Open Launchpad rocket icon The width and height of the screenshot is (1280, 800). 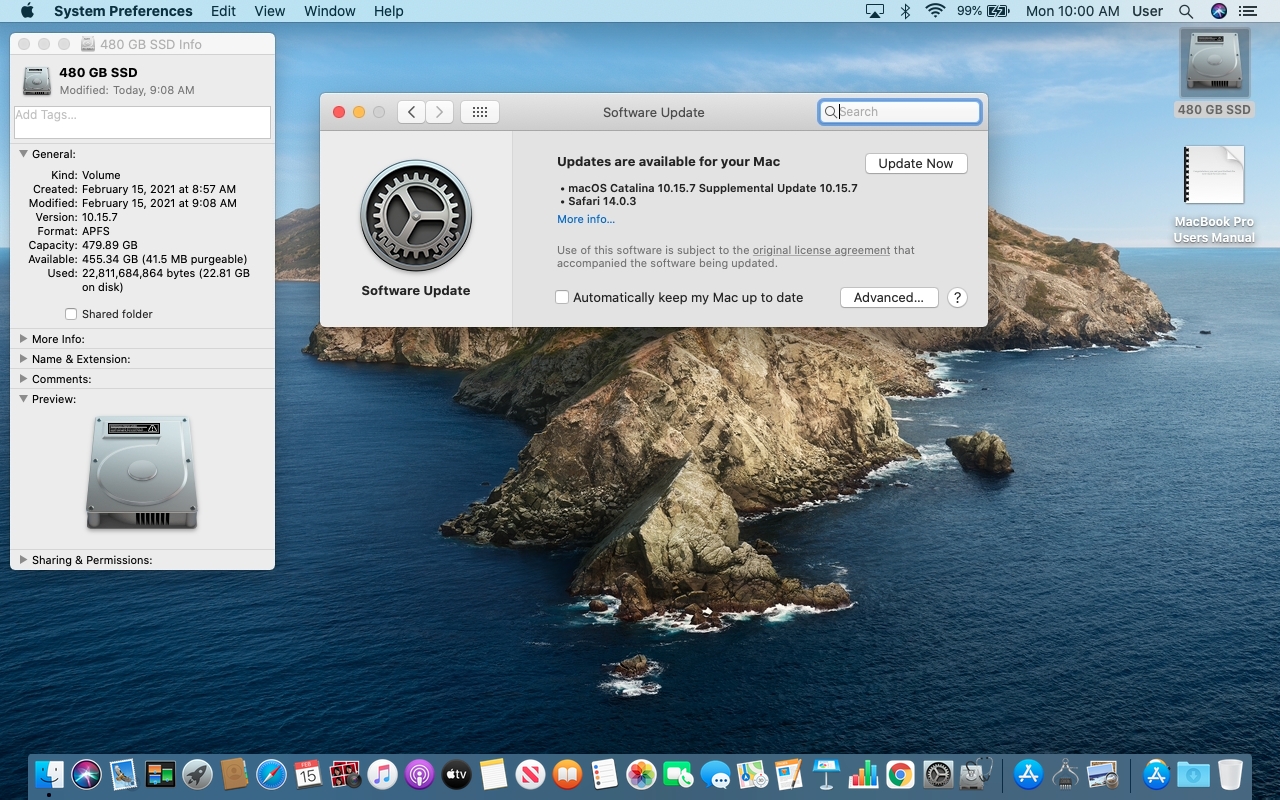click(x=197, y=774)
